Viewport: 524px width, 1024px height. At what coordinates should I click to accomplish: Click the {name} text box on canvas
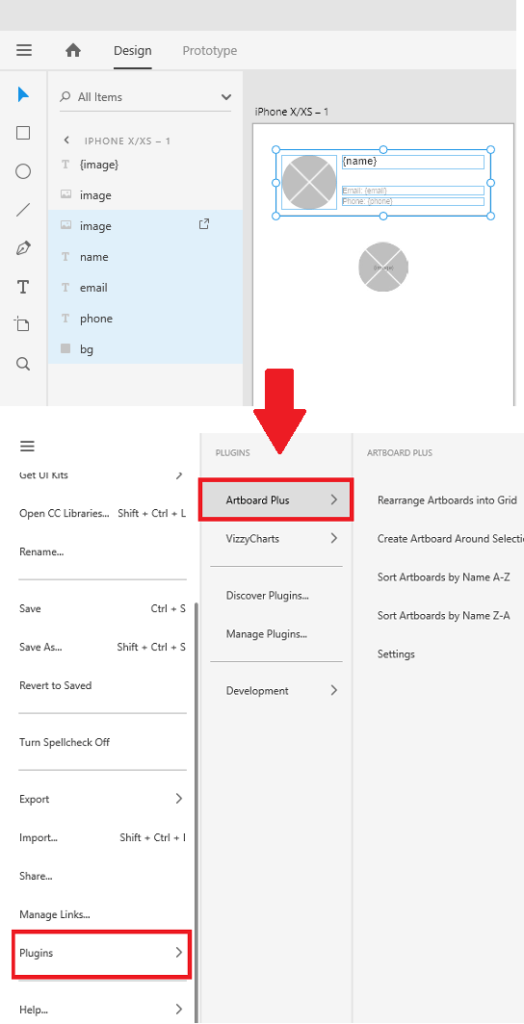[x=413, y=162]
